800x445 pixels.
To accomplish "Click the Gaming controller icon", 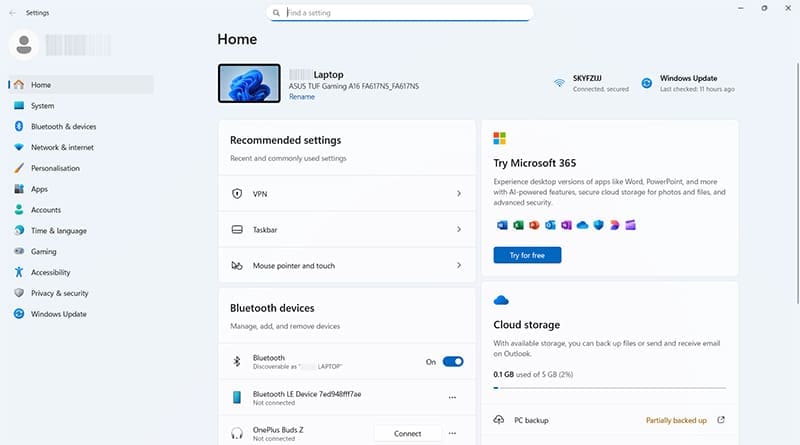I will pos(19,251).
